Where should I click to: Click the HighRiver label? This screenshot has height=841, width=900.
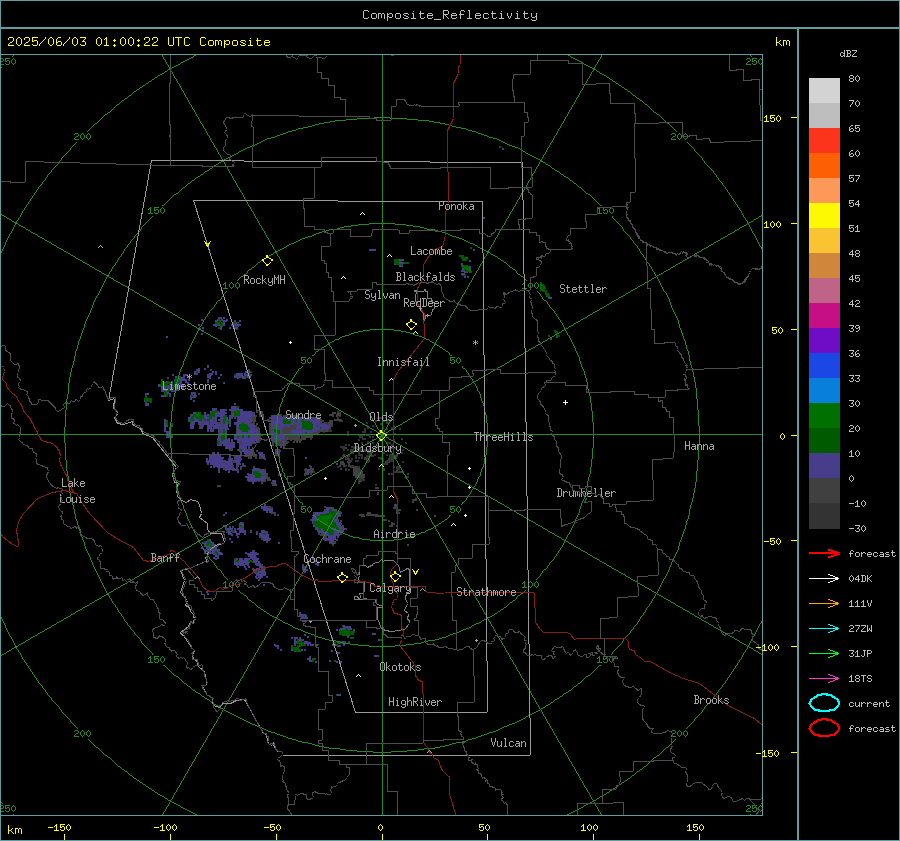coord(415,702)
